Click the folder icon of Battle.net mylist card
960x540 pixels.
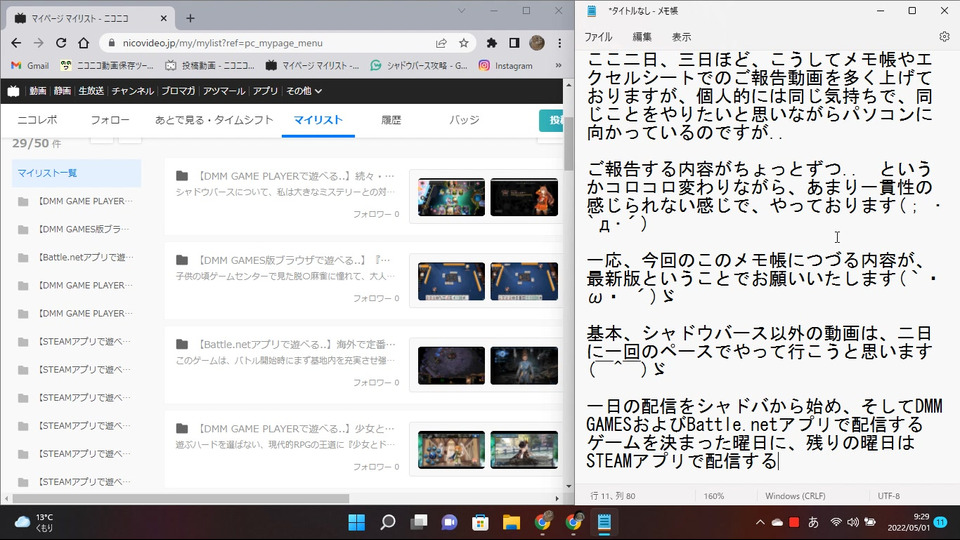[x=182, y=344]
